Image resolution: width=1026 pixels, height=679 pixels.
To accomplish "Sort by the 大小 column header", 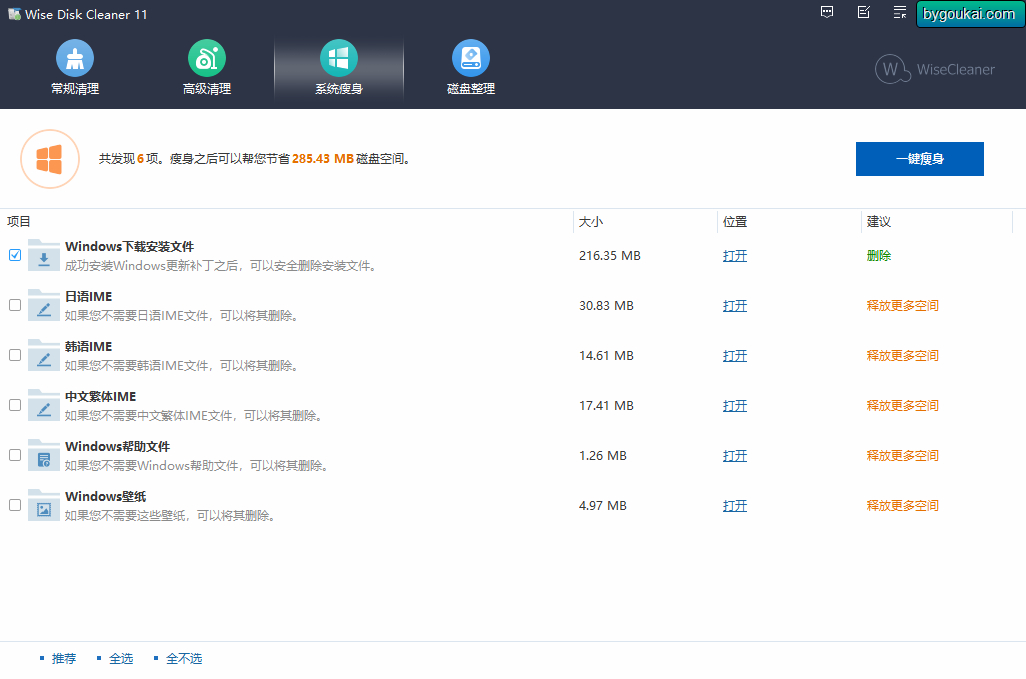I will click(x=591, y=222).
